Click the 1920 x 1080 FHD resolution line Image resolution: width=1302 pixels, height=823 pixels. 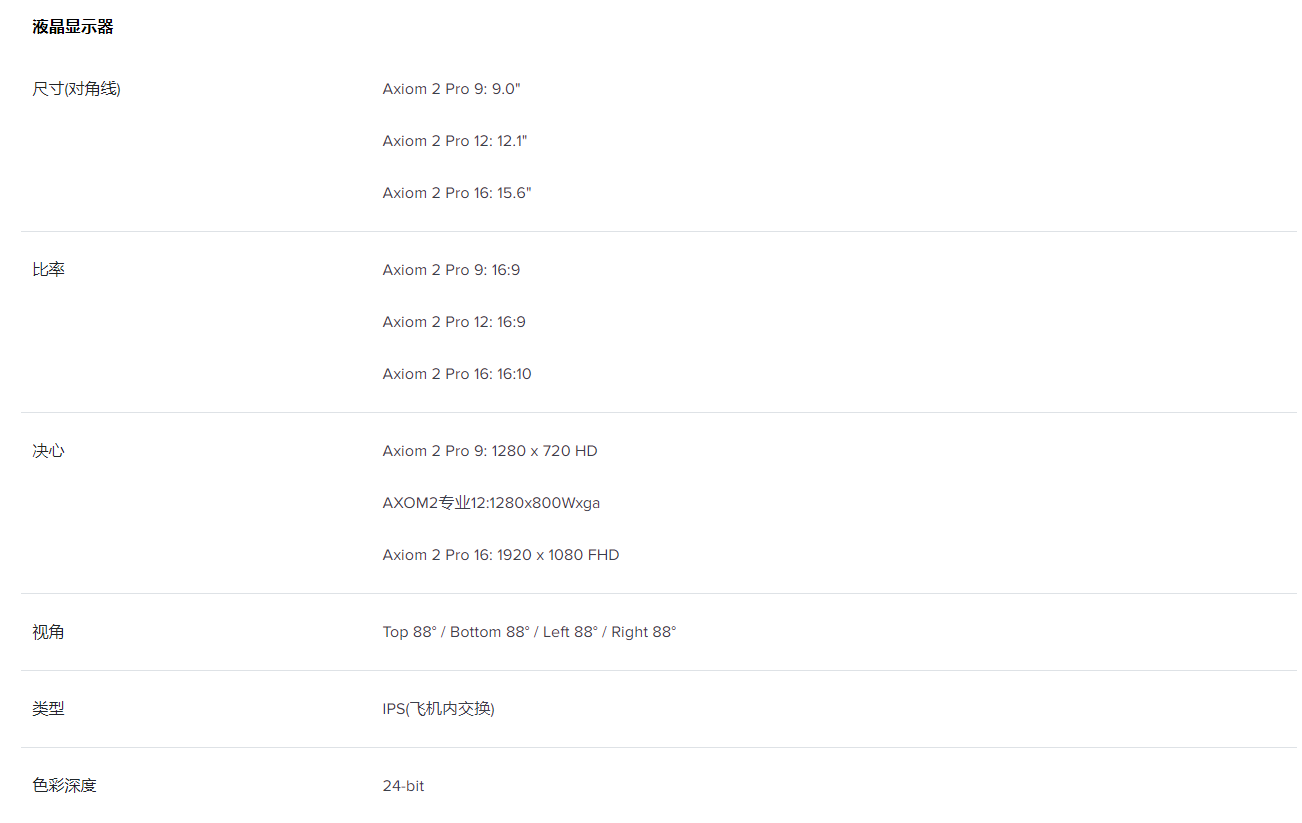501,555
